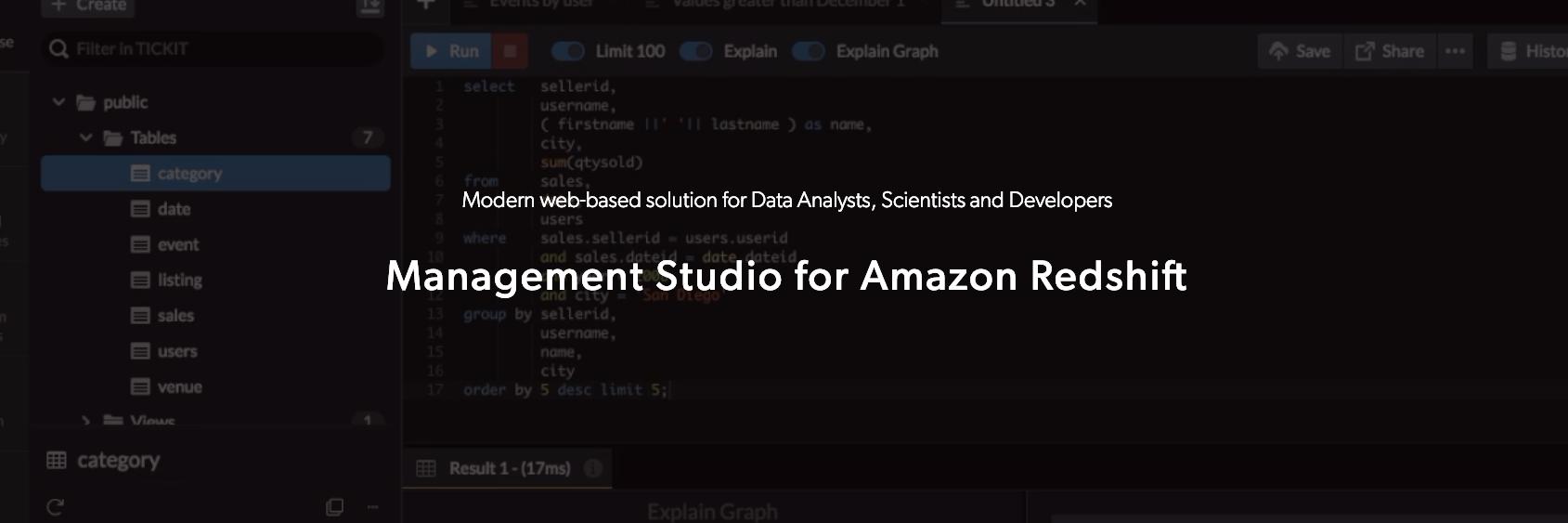Click the search magnifier icon

(x=59, y=48)
